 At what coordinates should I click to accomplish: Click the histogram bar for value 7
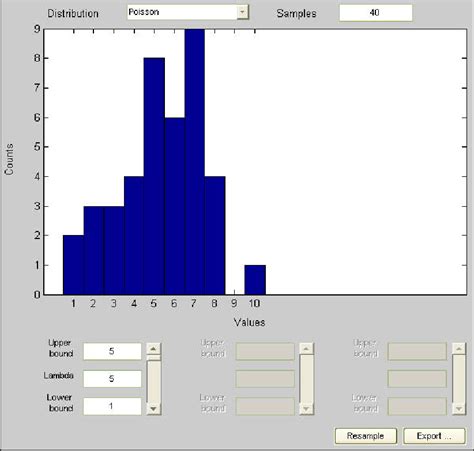[x=195, y=162]
